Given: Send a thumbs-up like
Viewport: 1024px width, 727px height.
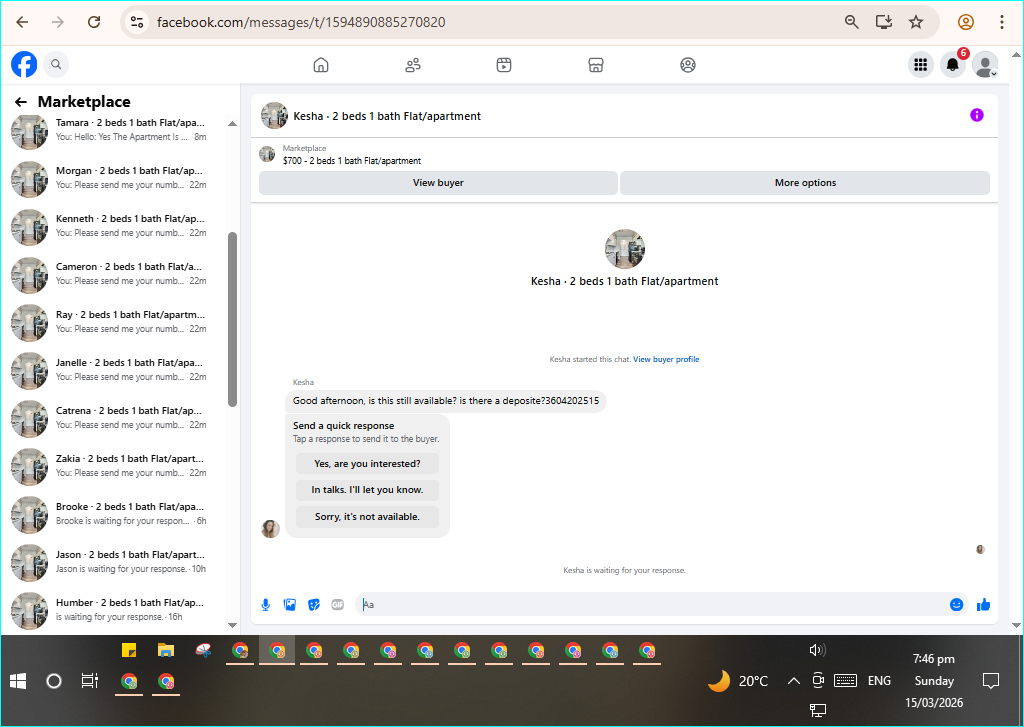Looking at the screenshot, I should pos(984,605).
